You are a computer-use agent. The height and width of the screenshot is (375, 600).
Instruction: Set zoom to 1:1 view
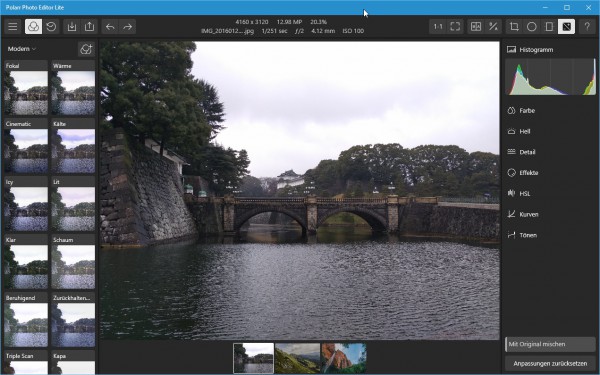[x=438, y=26]
